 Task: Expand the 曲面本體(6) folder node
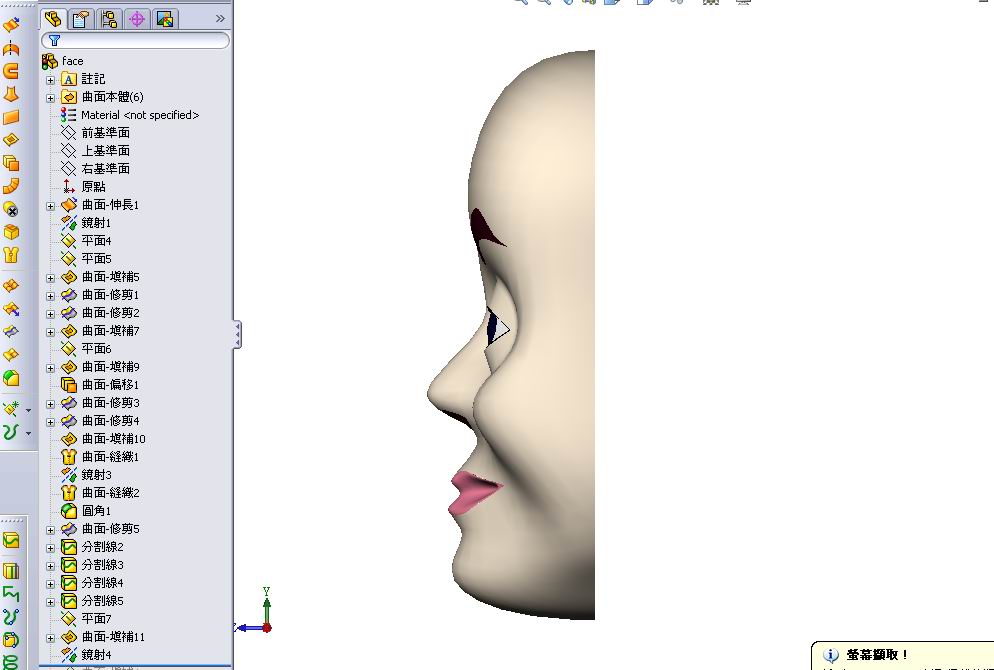coord(50,96)
